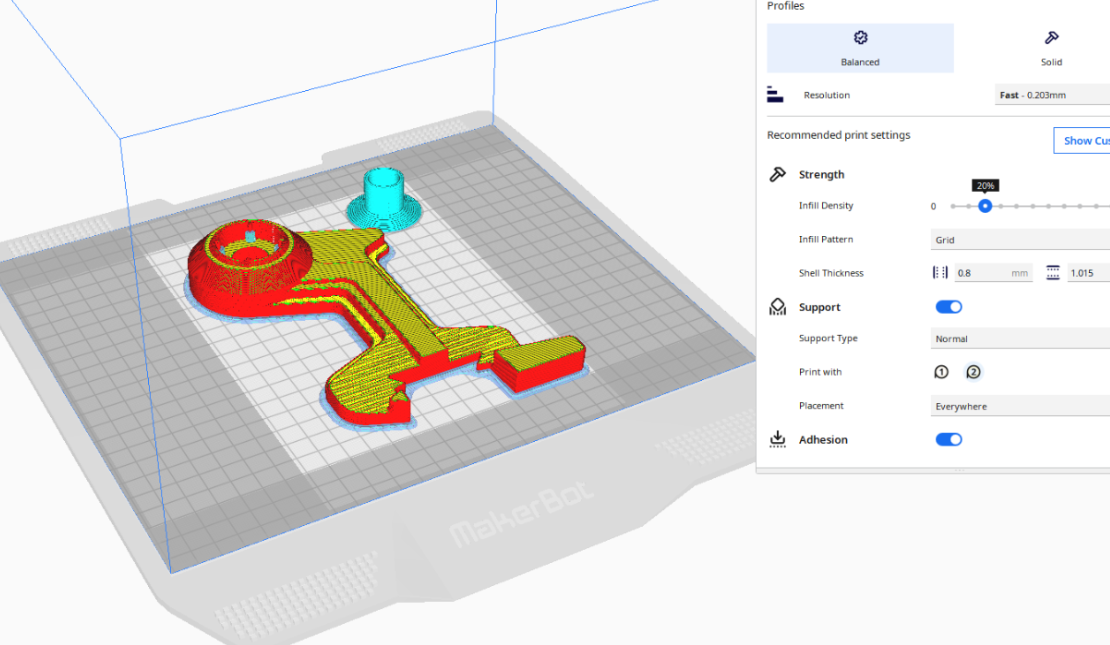Choose extruder 2 for Print with
The image size is (1110, 645).
coord(973,372)
